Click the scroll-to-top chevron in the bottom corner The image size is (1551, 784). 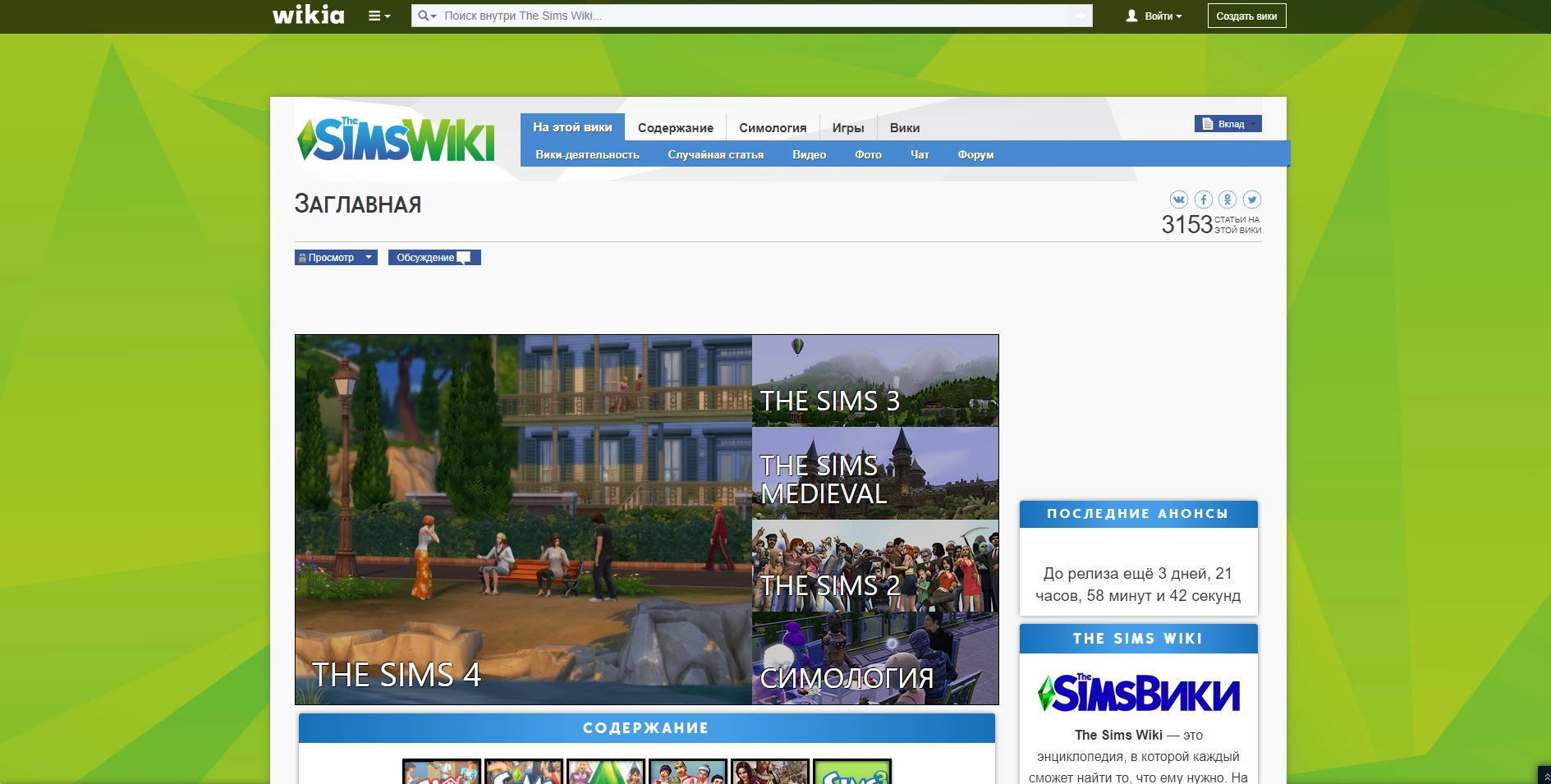1544,776
